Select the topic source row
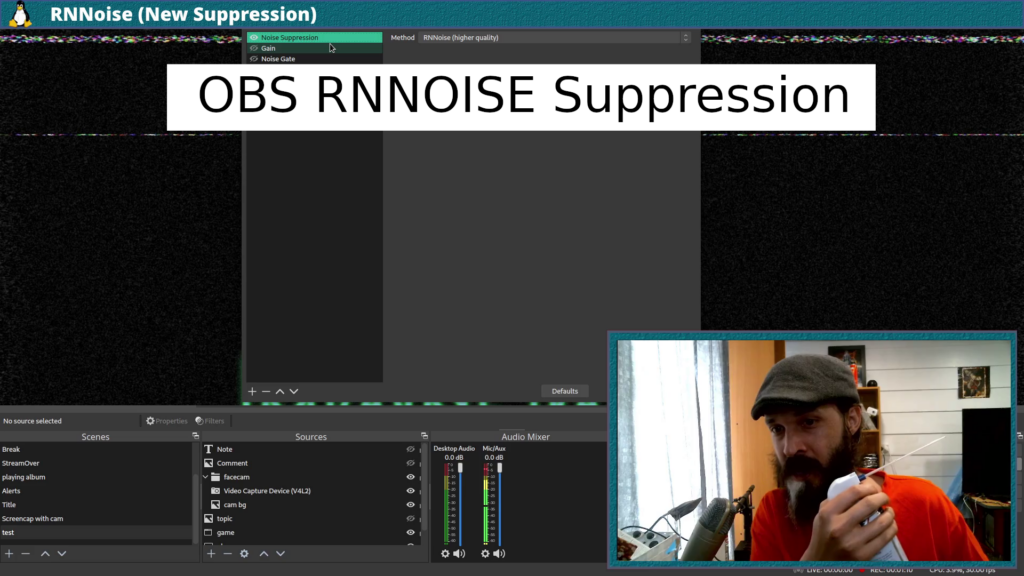 (x=313, y=519)
